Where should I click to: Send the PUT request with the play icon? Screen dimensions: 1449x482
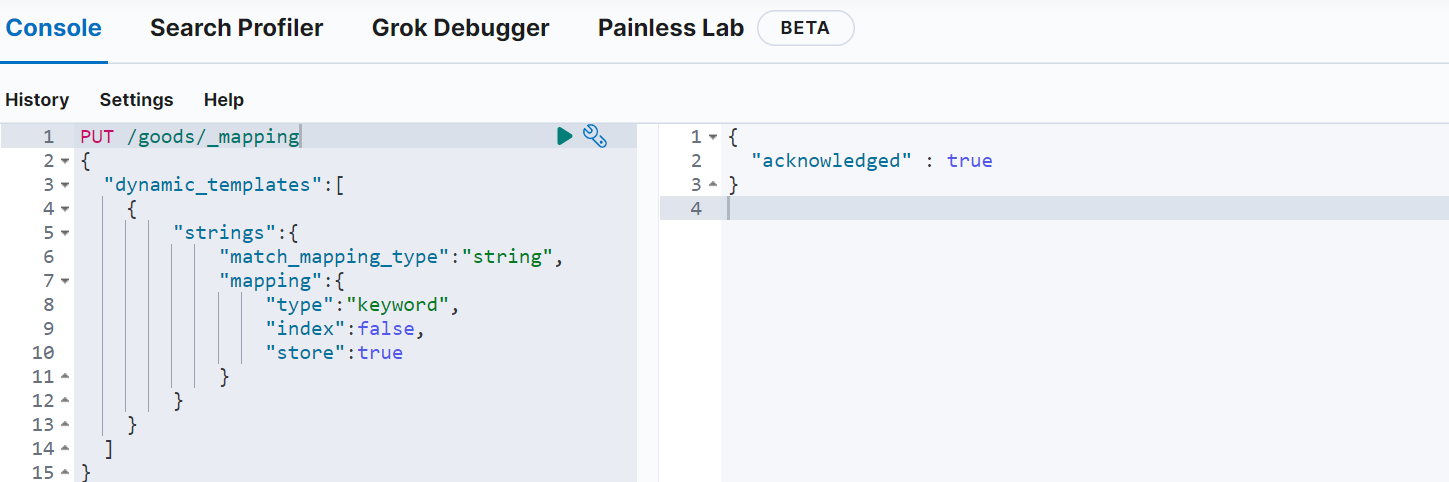[565, 136]
